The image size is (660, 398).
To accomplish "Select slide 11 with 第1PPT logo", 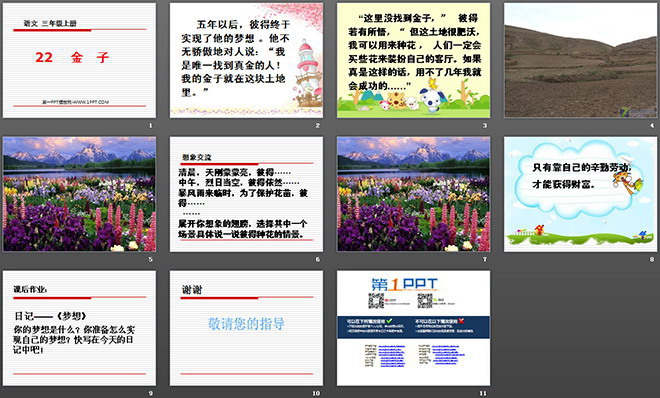I will [413, 328].
